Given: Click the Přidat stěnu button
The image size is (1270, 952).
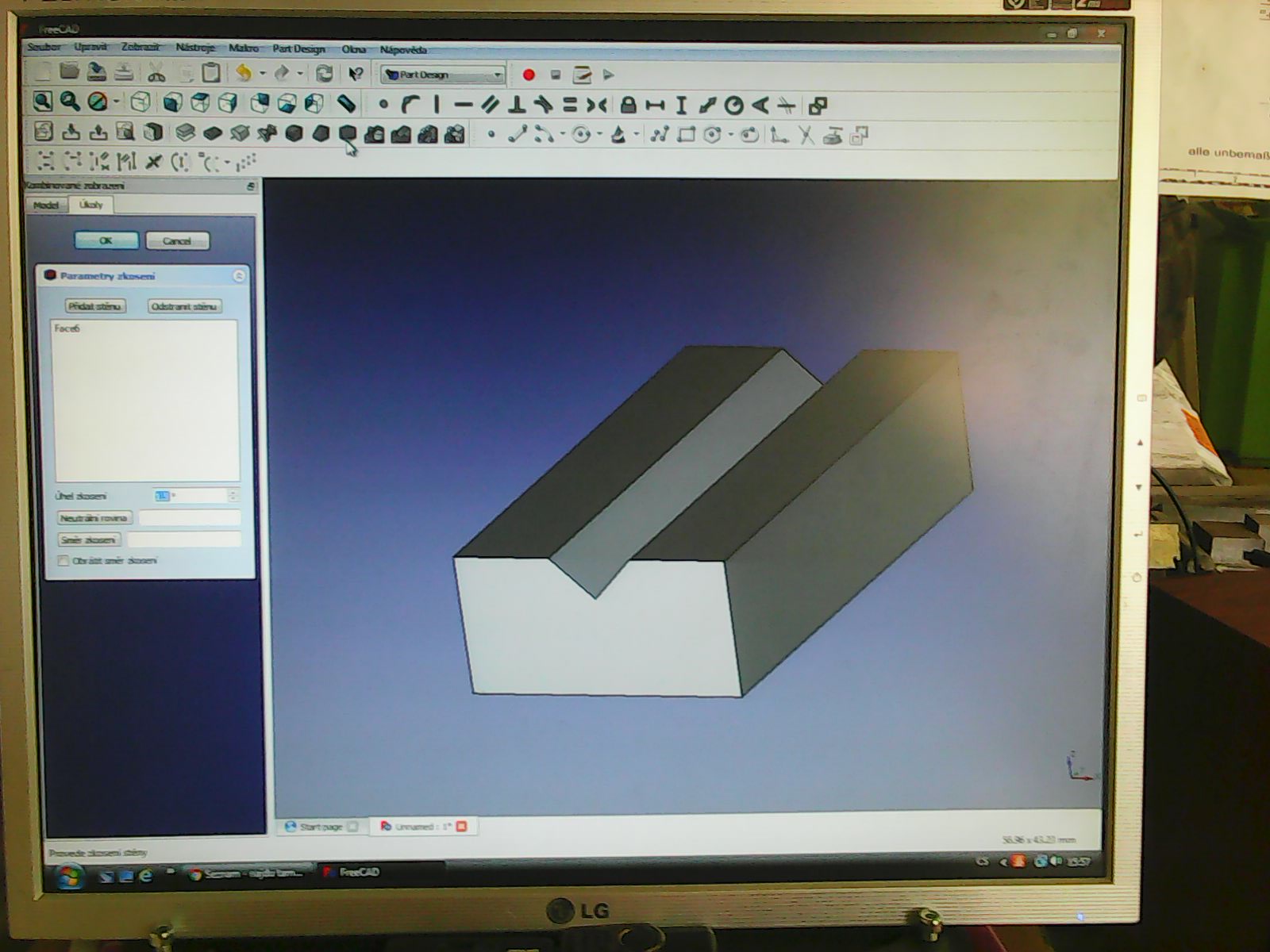Looking at the screenshot, I should (94, 306).
